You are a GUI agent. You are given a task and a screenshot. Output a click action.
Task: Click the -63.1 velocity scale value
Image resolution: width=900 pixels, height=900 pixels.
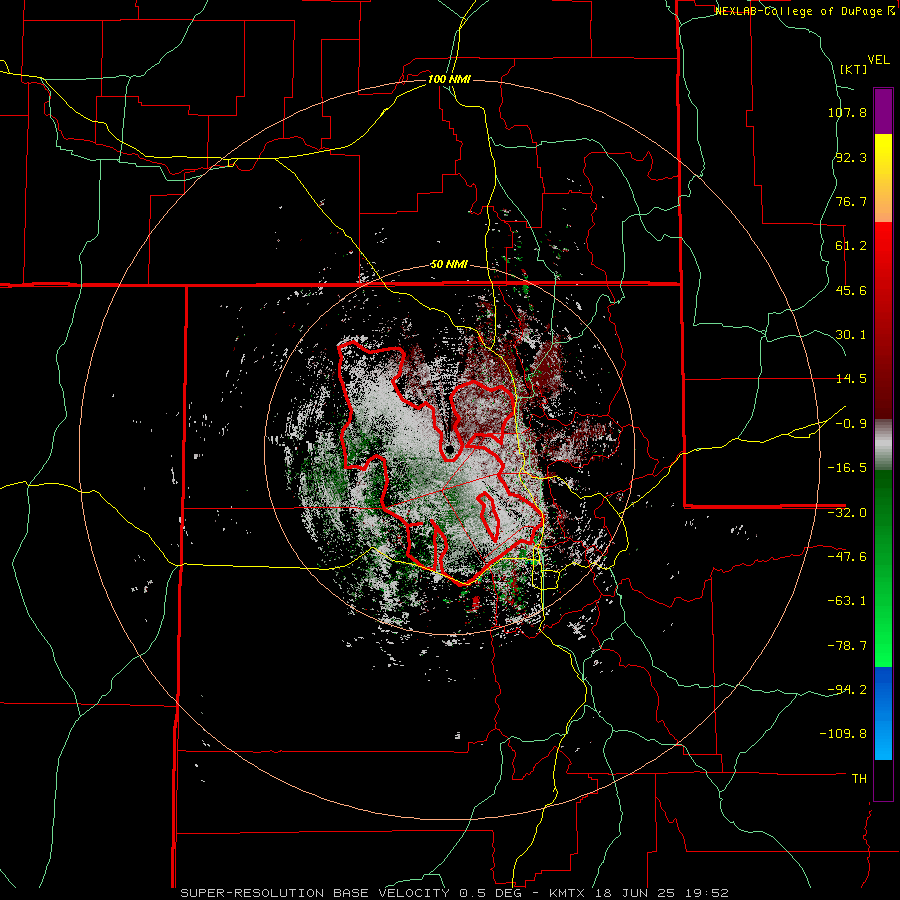pos(847,601)
